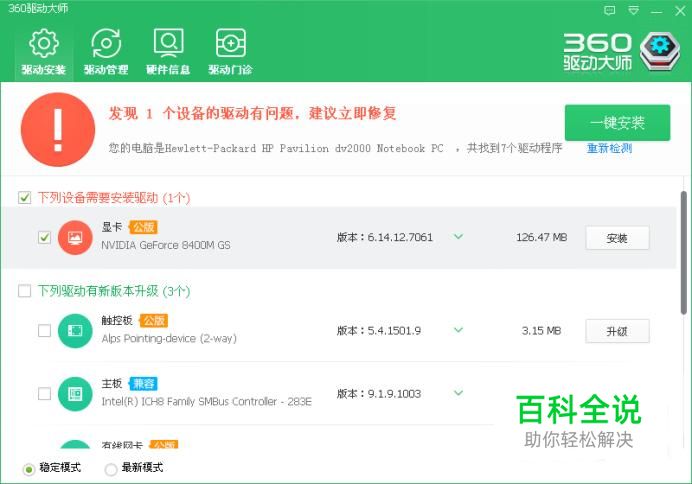Check the 主板 Intel SMBus Controller checkbox
The width and height of the screenshot is (692, 484).
click(44, 394)
